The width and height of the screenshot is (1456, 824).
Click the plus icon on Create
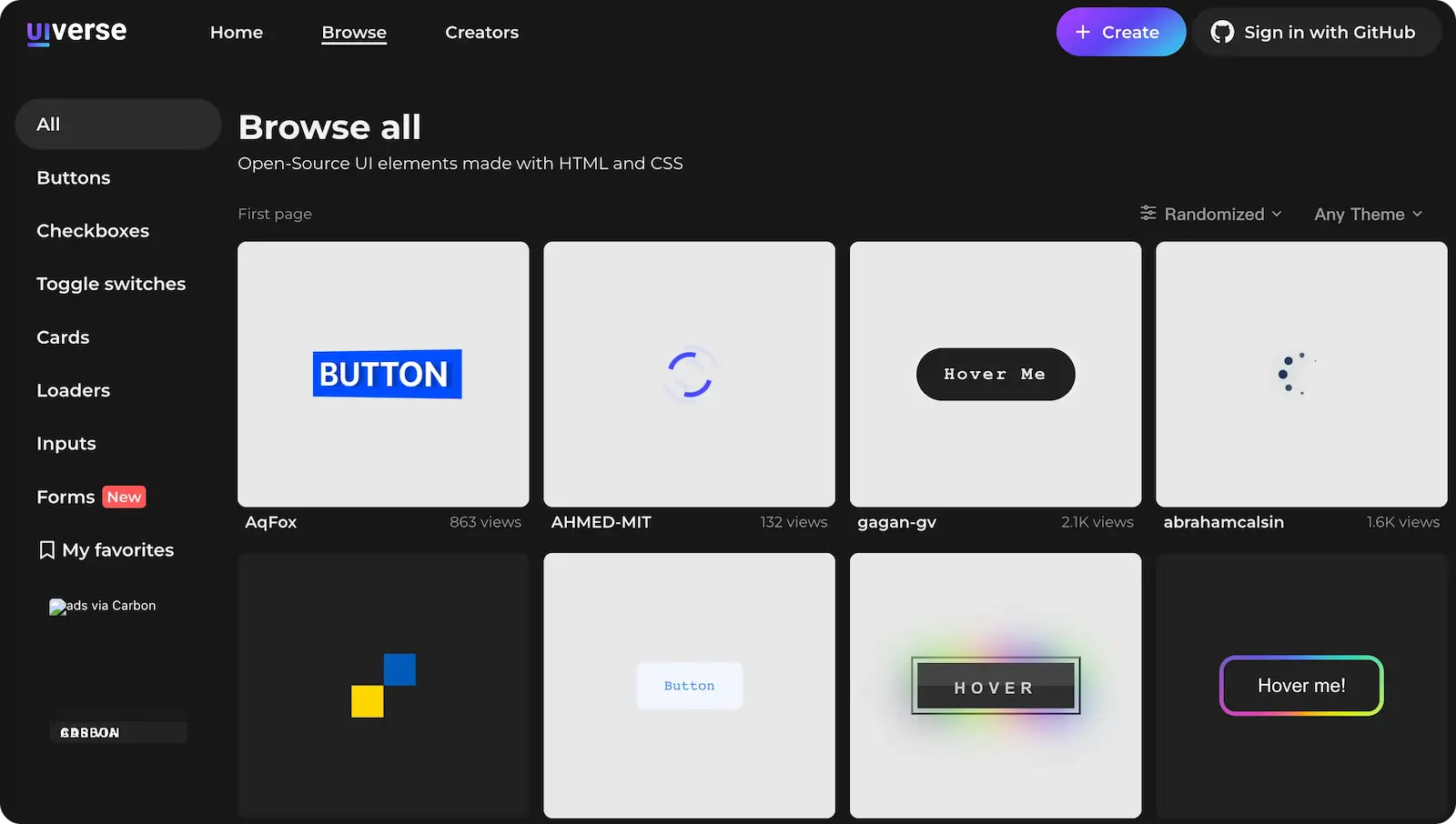[x=1083, y=33]
